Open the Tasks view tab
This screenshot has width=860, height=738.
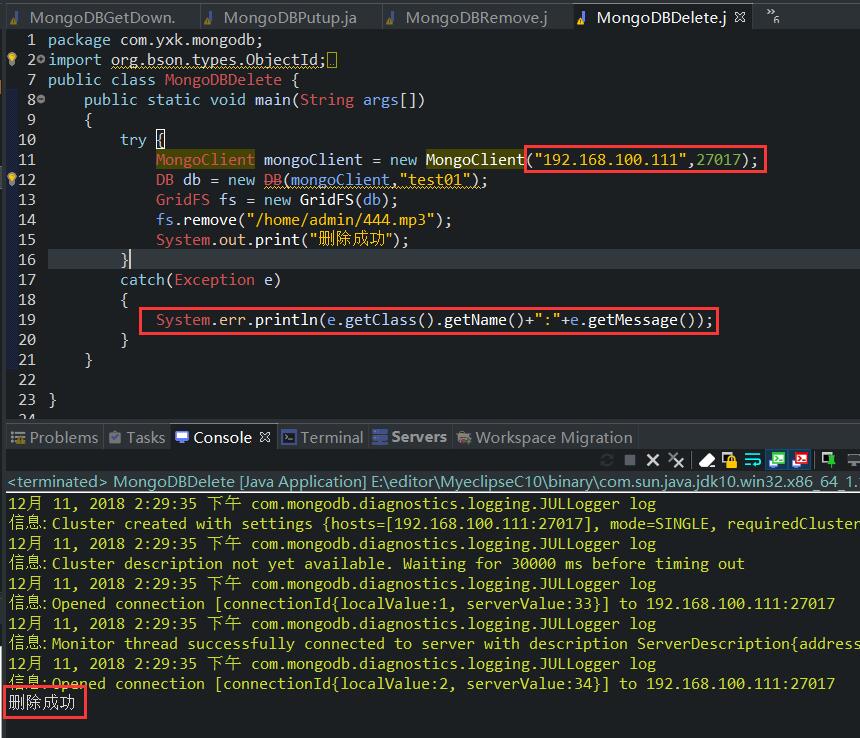[137, 438]
